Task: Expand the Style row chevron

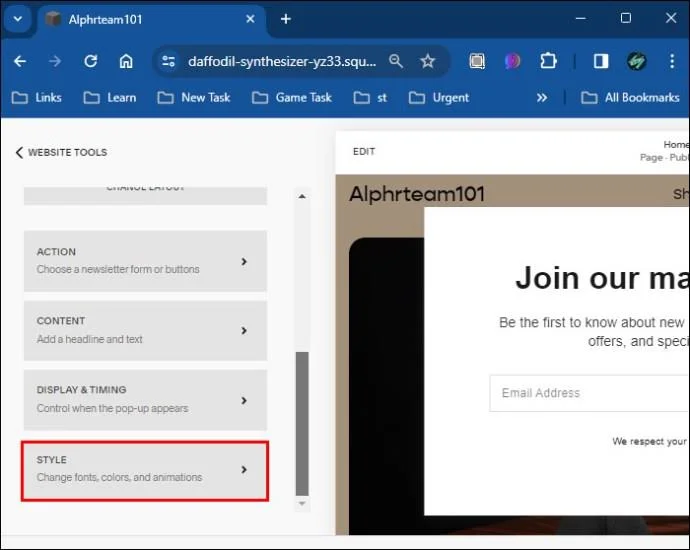Action: (x=244, y=469)
